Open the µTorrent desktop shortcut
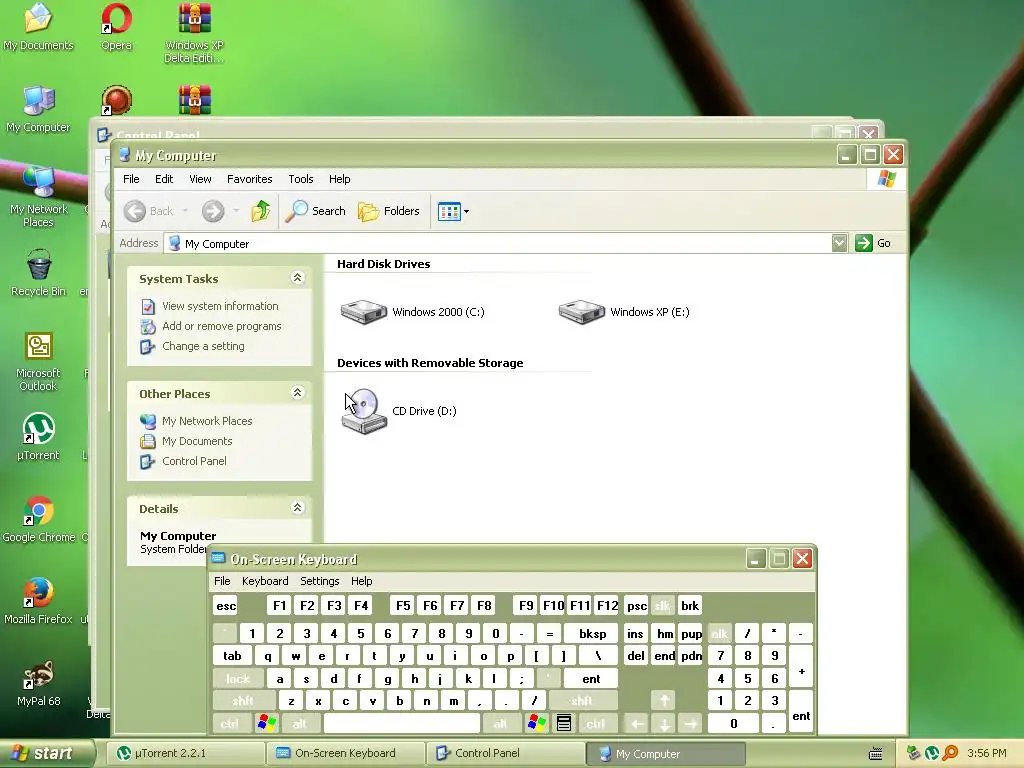The width and height of the screenshot is (1024, 768). [38, 436]
